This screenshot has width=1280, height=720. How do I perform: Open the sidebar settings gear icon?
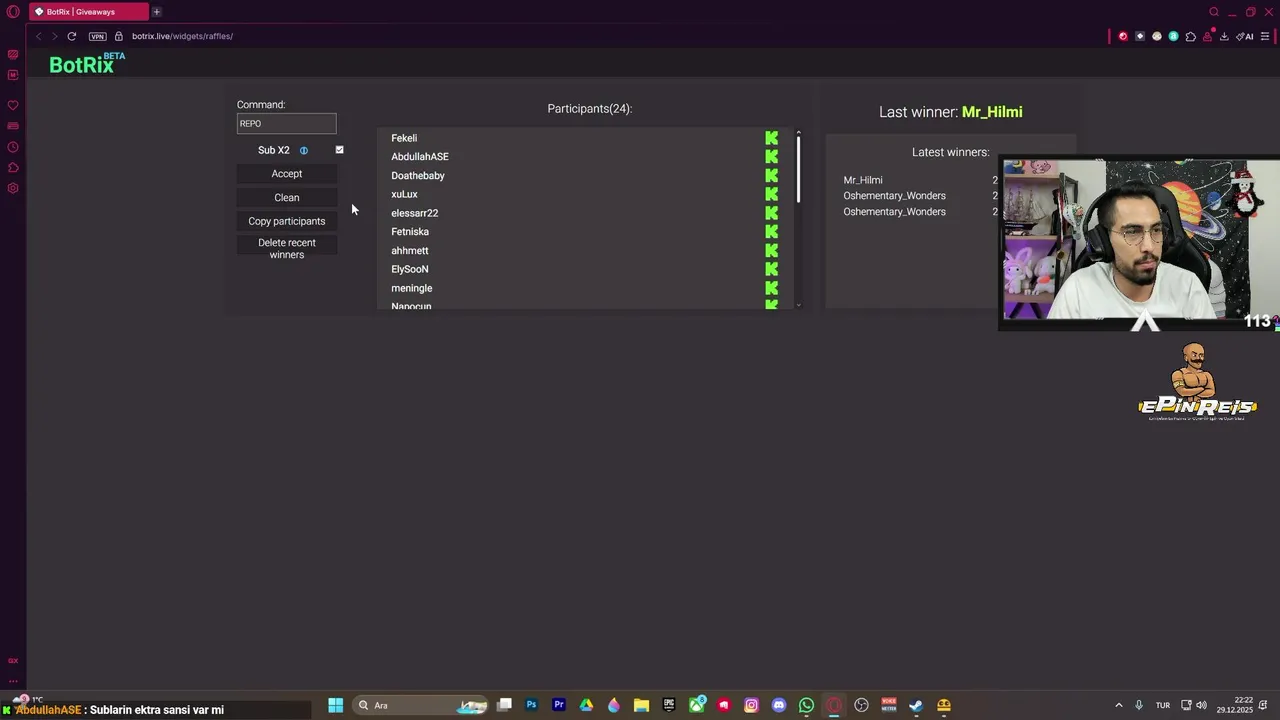(13, 188)
